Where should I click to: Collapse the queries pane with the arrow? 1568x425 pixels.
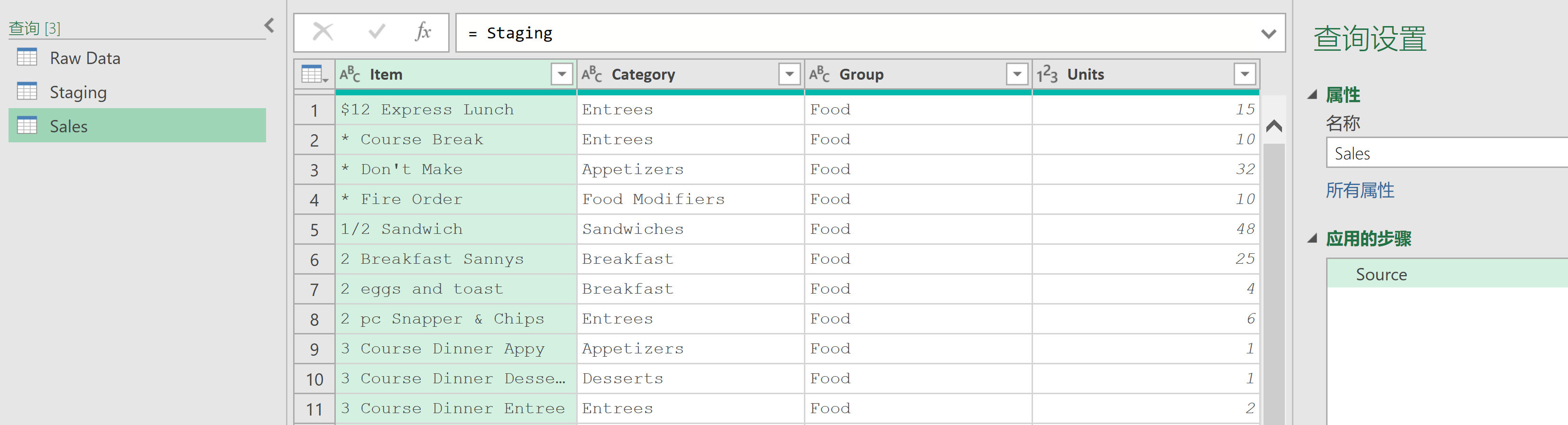(x=269, y=26)
